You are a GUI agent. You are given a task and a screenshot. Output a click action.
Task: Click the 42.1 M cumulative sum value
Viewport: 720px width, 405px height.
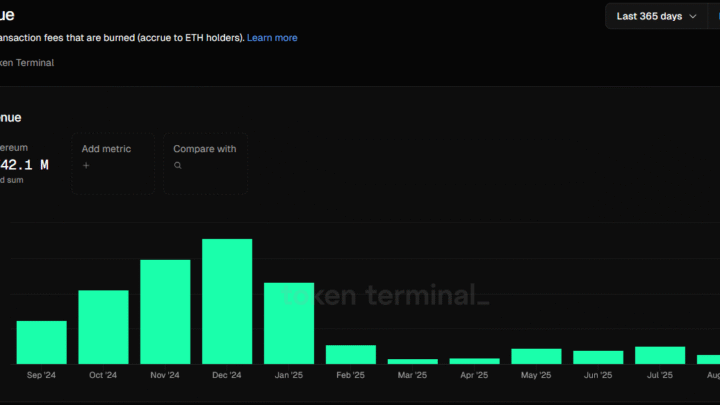click(x=25, y=165)
